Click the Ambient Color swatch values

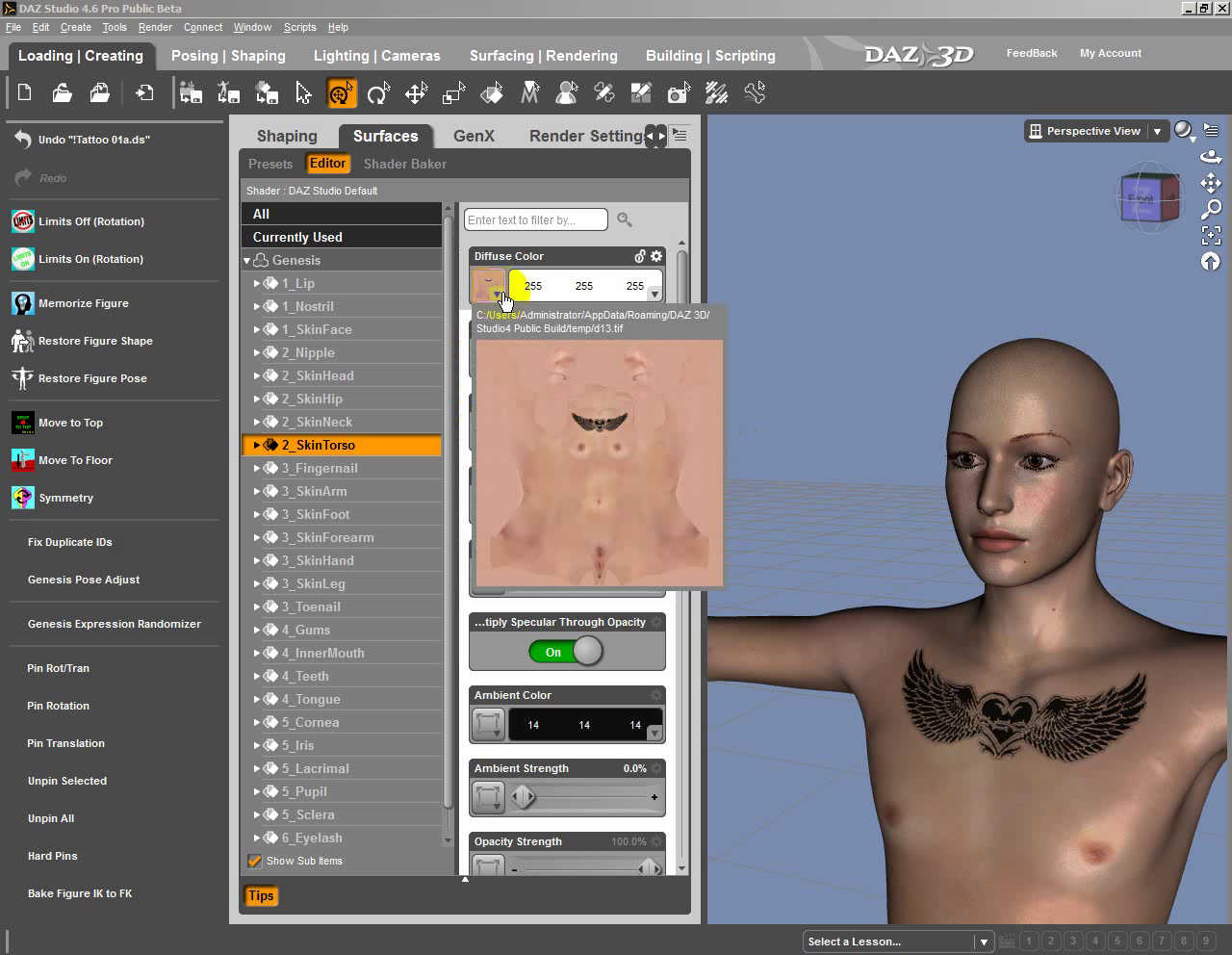[x=584, y=725]
